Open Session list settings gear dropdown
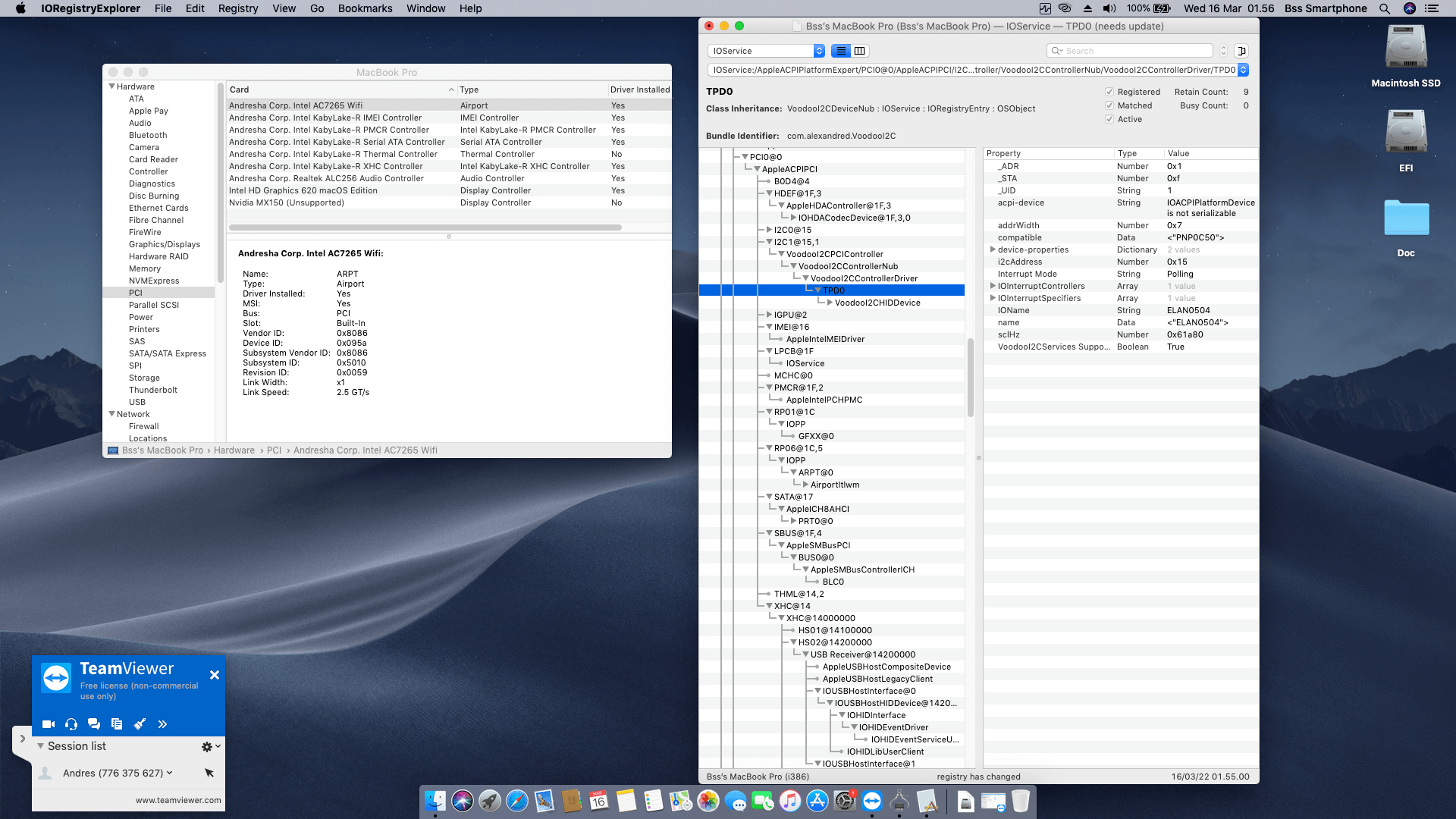 point(211,747)
